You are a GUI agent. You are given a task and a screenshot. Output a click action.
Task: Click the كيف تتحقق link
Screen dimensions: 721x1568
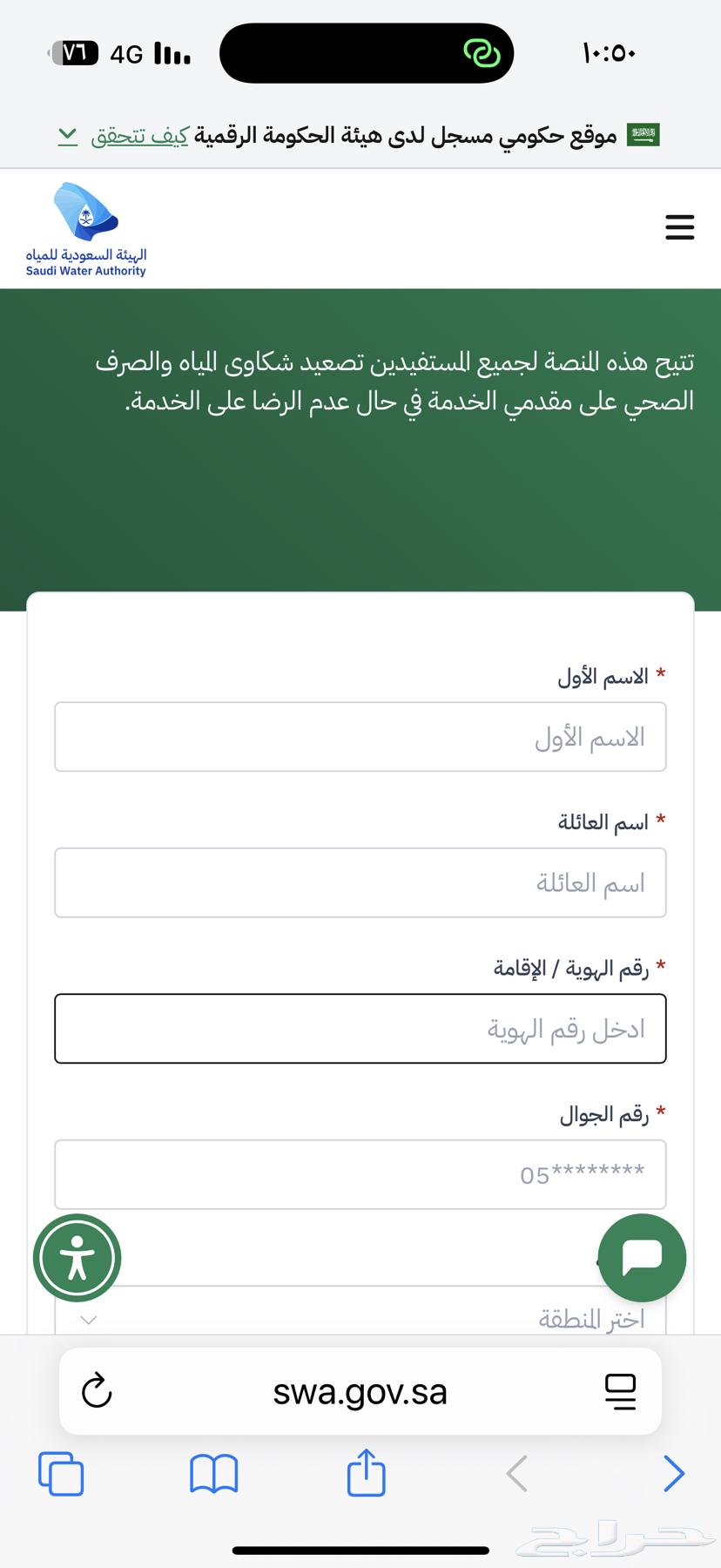[139, 136]
